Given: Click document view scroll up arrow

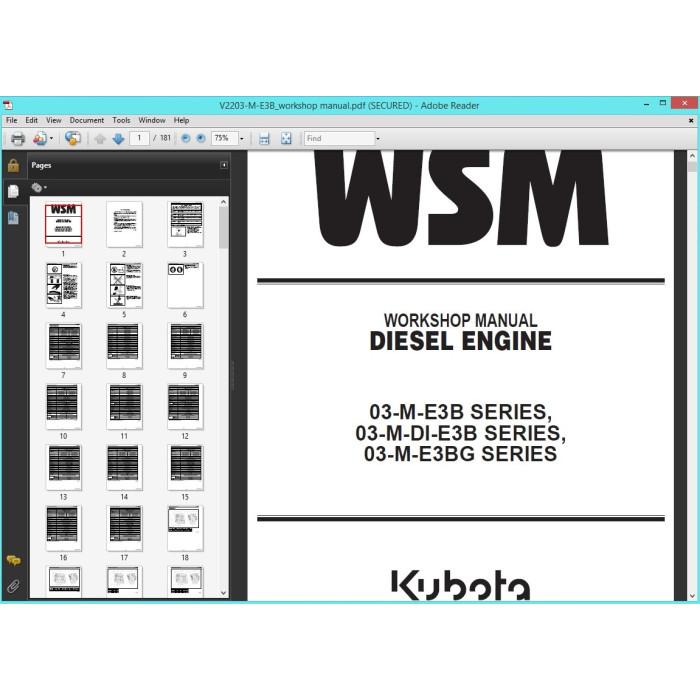Looking at the screenshot, I should pyautogui.click(x=692, y=156).
